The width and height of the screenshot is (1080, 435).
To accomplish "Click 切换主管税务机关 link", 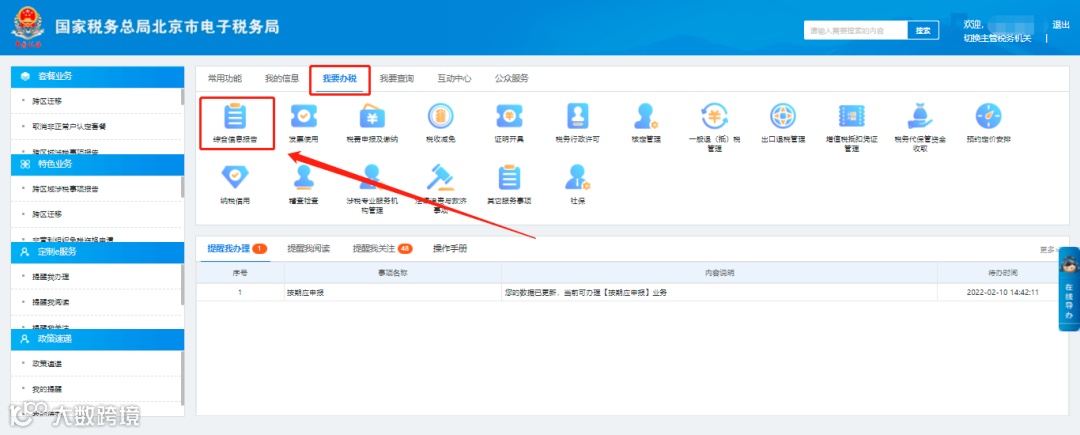I will click(997, 39).
